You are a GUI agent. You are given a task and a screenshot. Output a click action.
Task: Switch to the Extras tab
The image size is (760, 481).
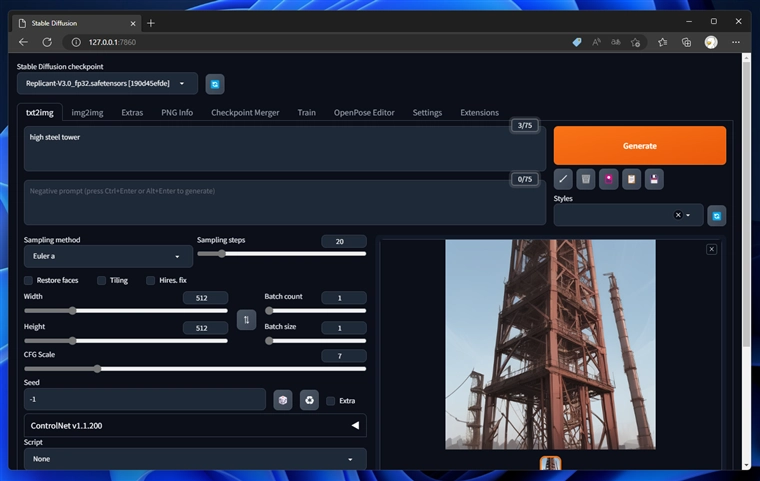132,112
